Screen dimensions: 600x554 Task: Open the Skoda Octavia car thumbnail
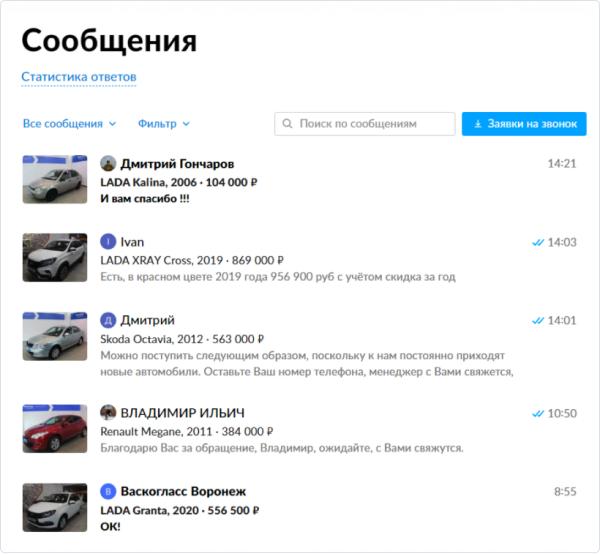(55, 336)
